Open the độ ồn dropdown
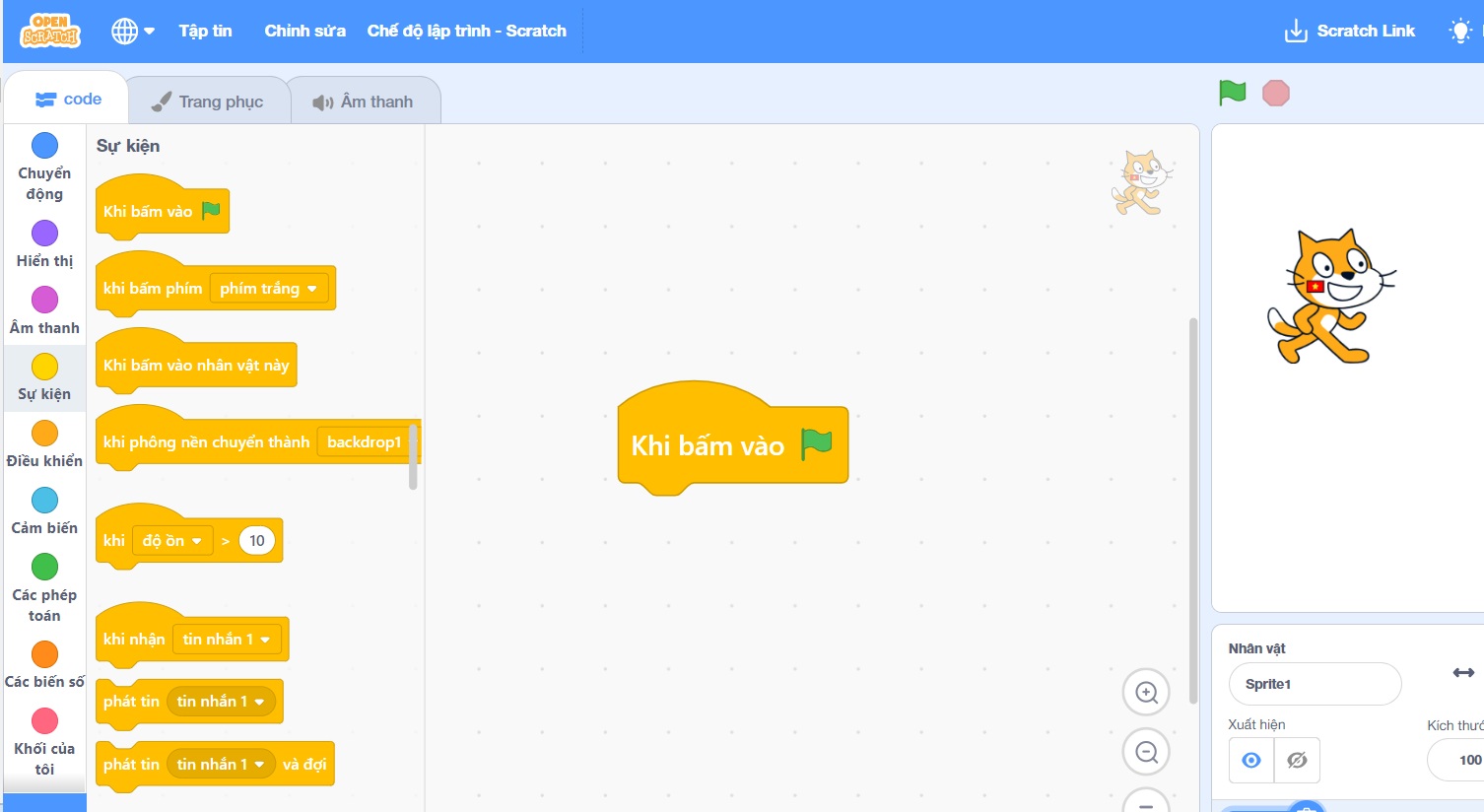 click(x=172, y=541)
